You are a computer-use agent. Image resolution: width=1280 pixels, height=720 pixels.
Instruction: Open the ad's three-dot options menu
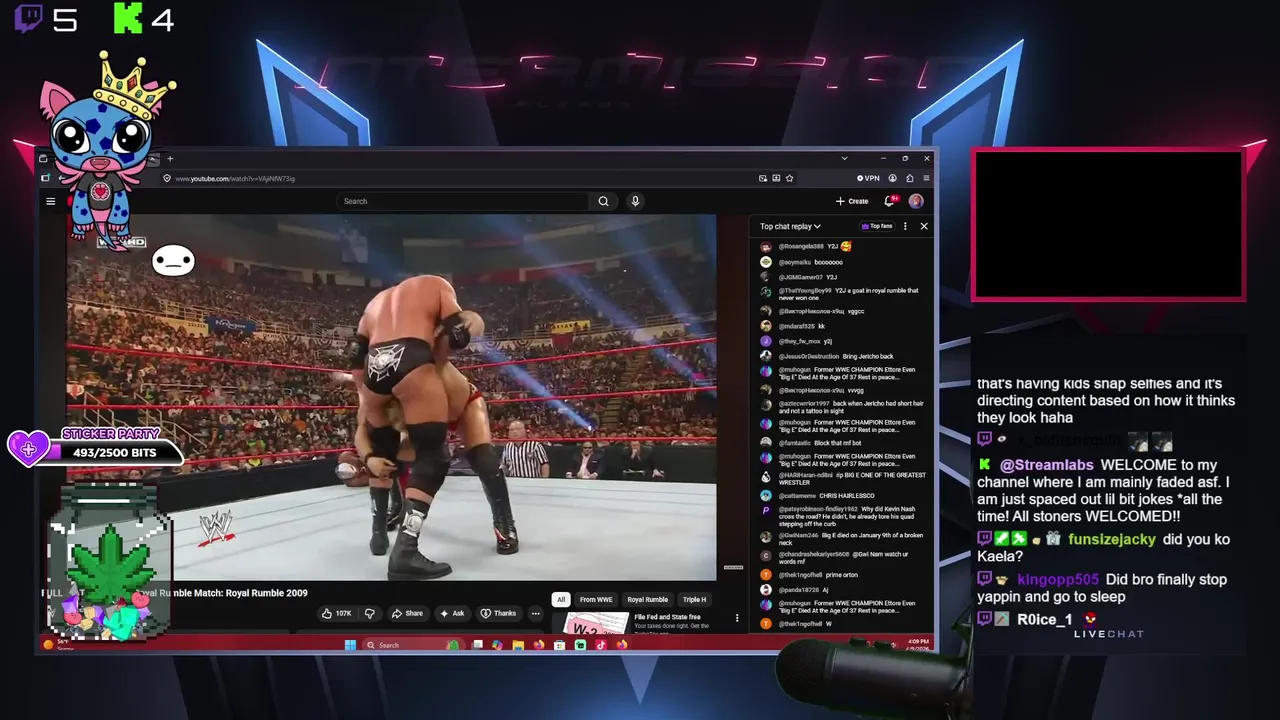point(737,618)
